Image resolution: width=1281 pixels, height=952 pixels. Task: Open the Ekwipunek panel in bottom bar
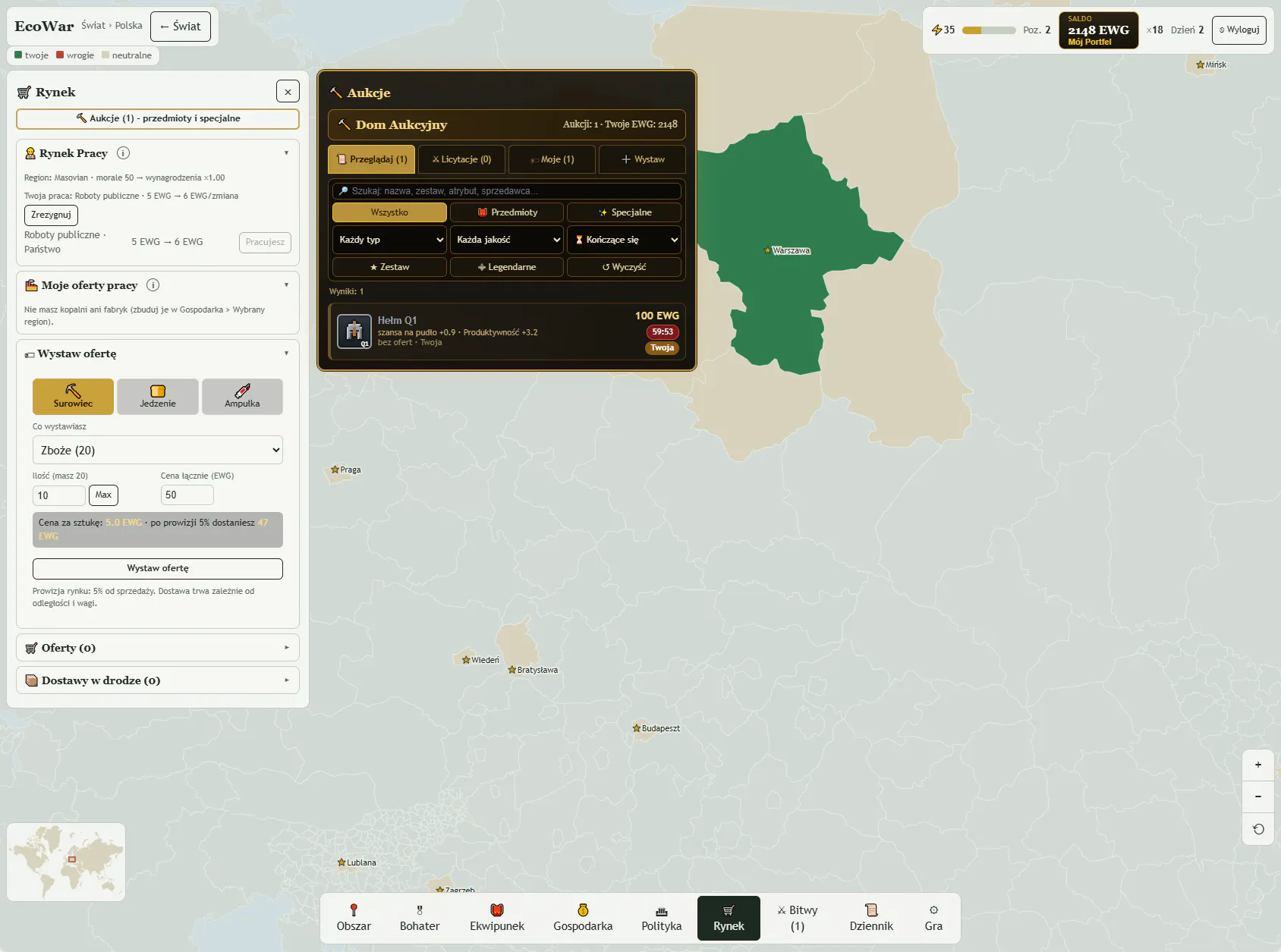[497, 918]
